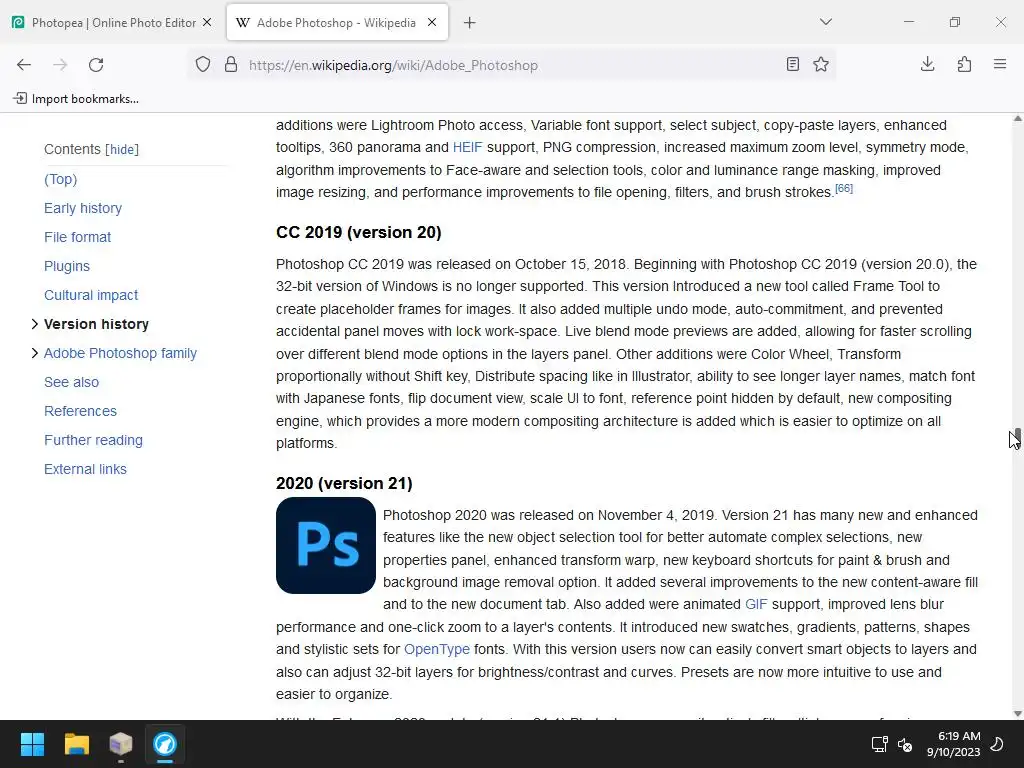Open the notifications moon icon
The height and width of the screenshot is (768, 1024).
pos(997,744)
